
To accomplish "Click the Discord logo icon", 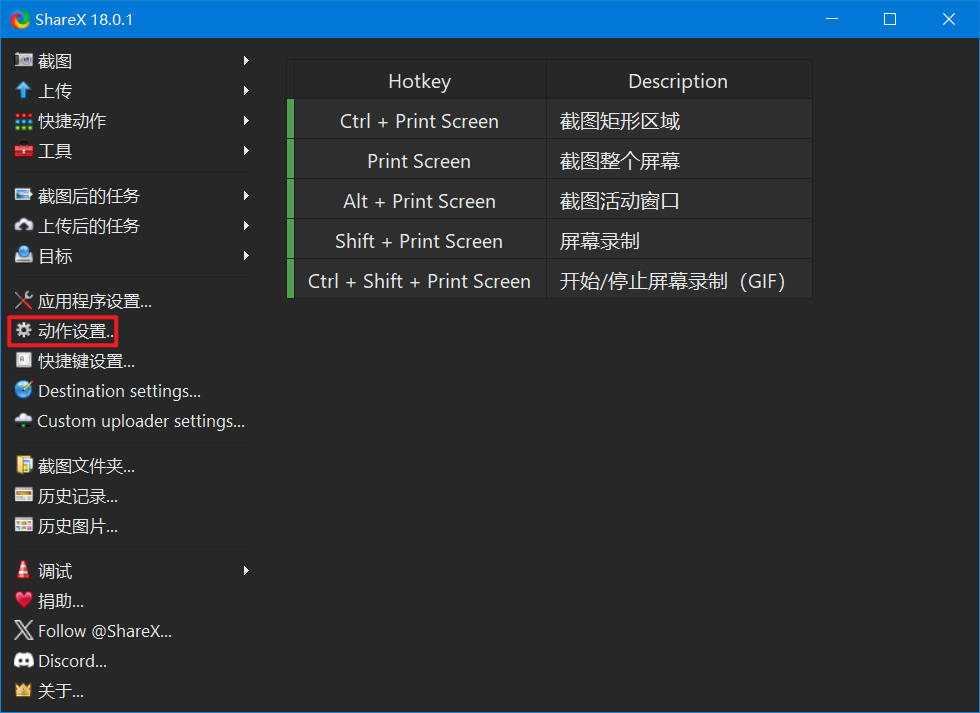I will pyautogui.click(x=24, y=661).
